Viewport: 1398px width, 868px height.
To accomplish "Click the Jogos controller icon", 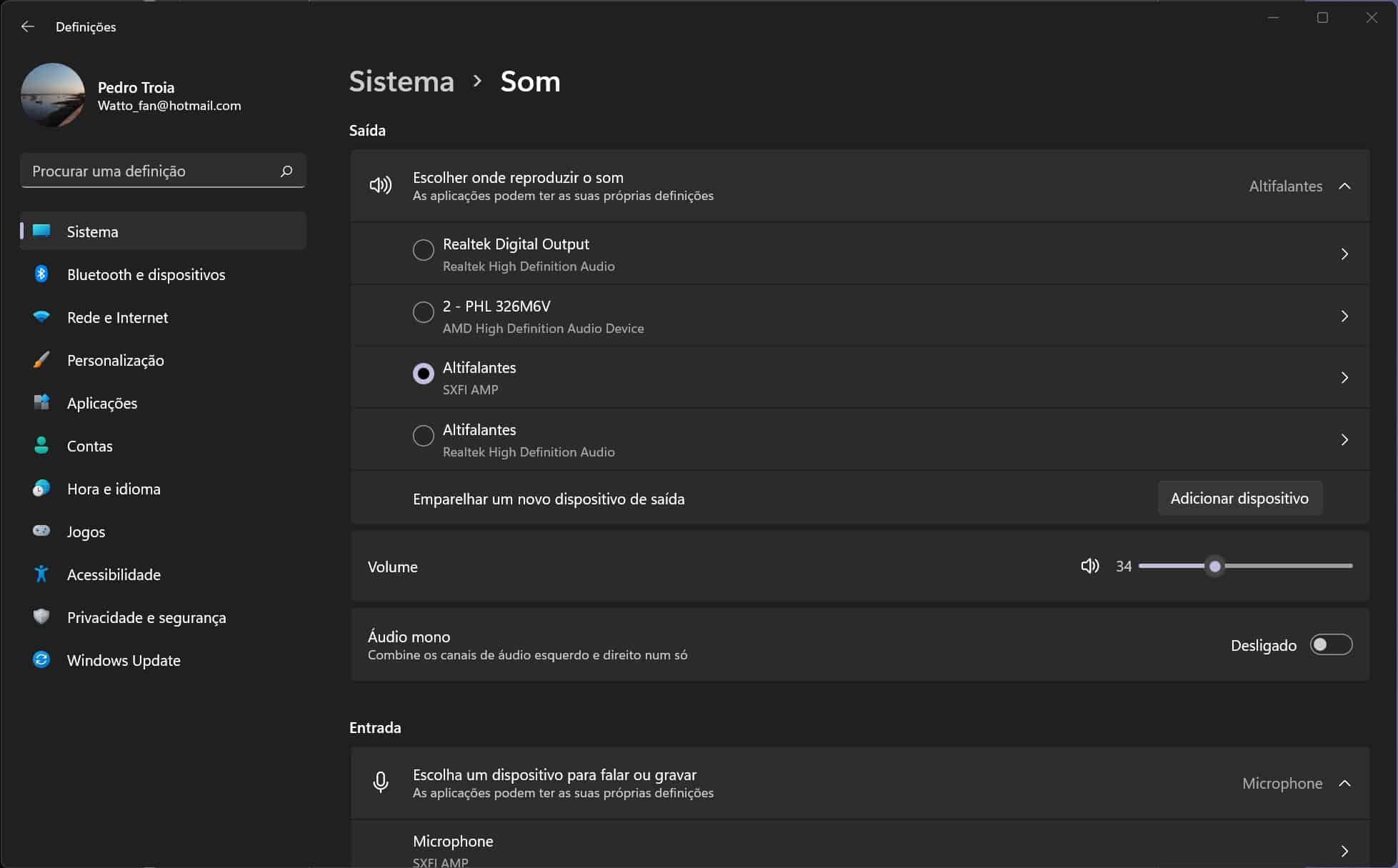I will pyautogui.click(x=41, y=531).
